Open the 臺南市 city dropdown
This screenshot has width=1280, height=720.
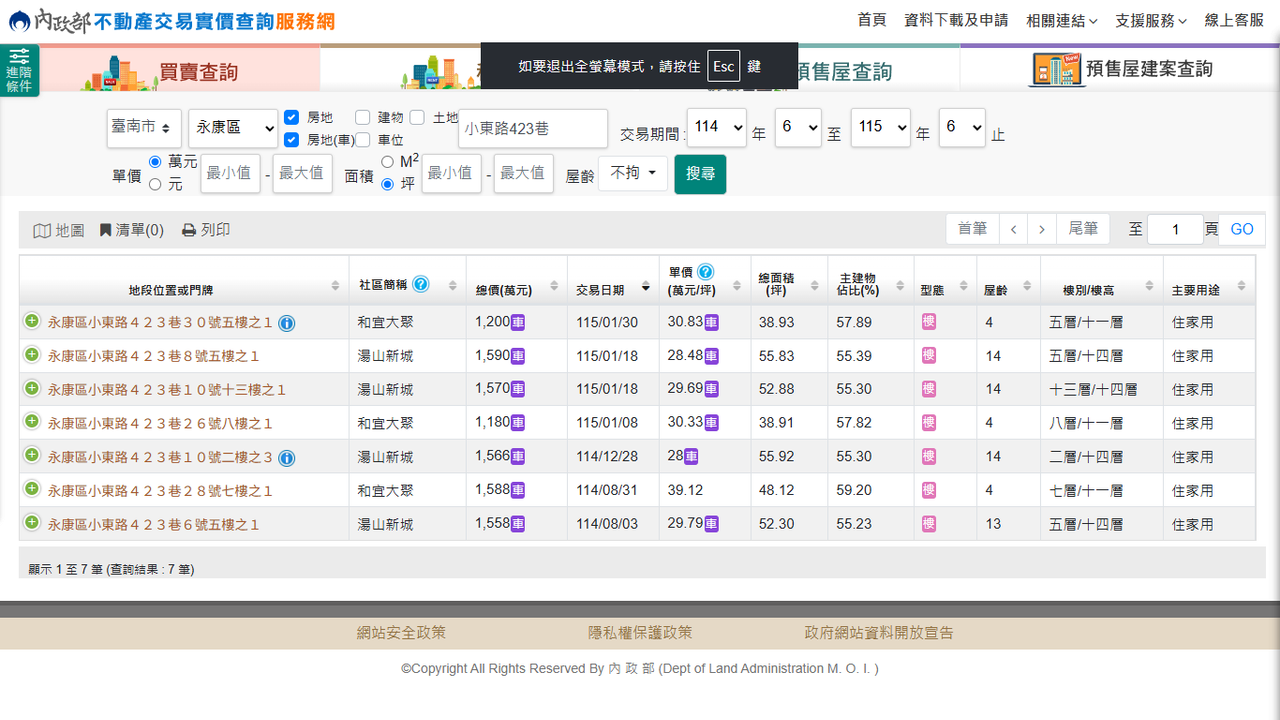144,128
